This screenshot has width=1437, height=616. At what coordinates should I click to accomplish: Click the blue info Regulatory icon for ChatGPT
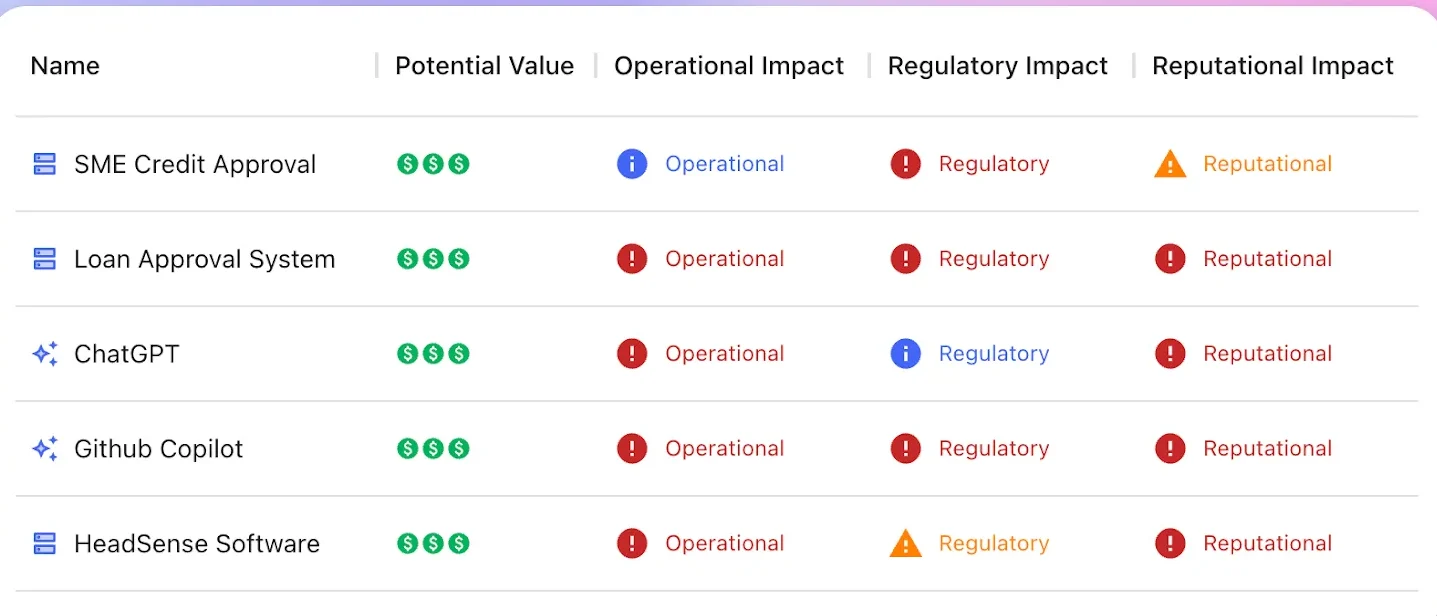[x=905, y=354]
